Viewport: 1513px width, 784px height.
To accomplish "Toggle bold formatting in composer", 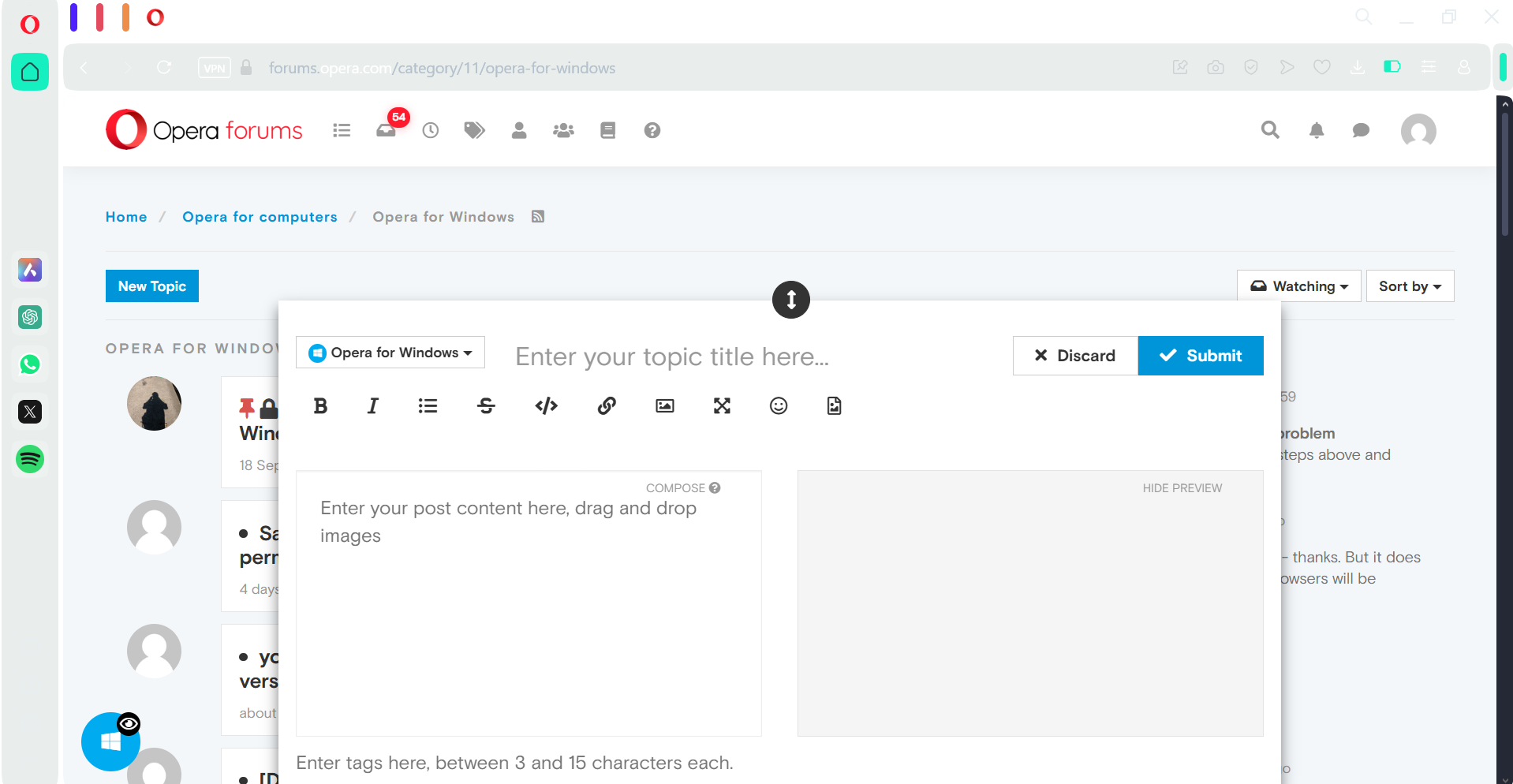I will 320,405.
